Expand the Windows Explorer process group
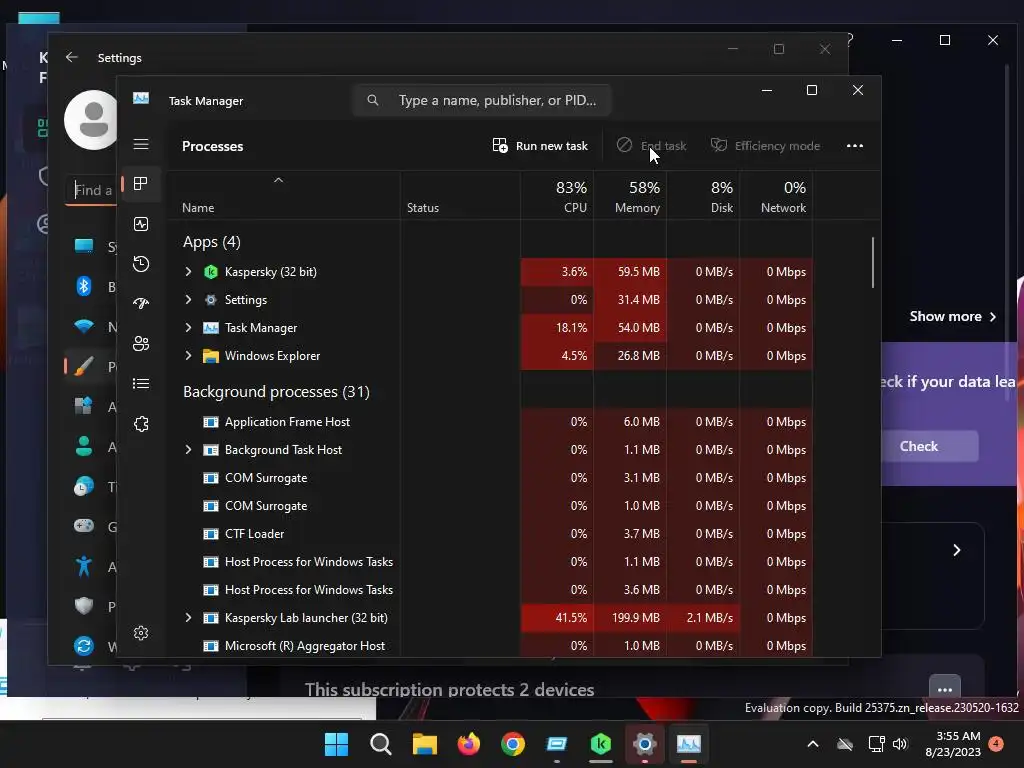Screen dimensions: 1024x768 188,356
